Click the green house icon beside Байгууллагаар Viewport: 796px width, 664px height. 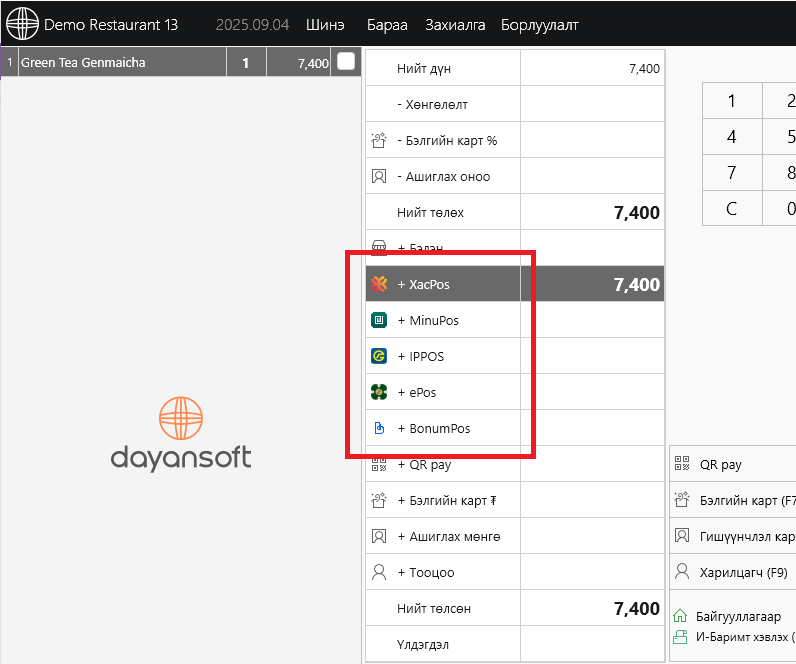(680, 616)
